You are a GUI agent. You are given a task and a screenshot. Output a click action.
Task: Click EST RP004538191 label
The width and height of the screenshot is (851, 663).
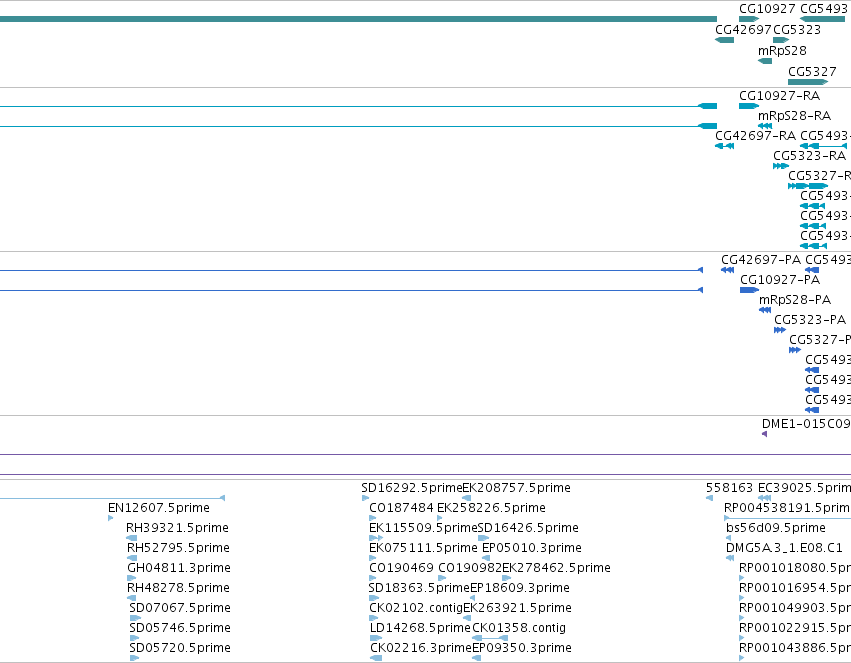click(787, 508)
